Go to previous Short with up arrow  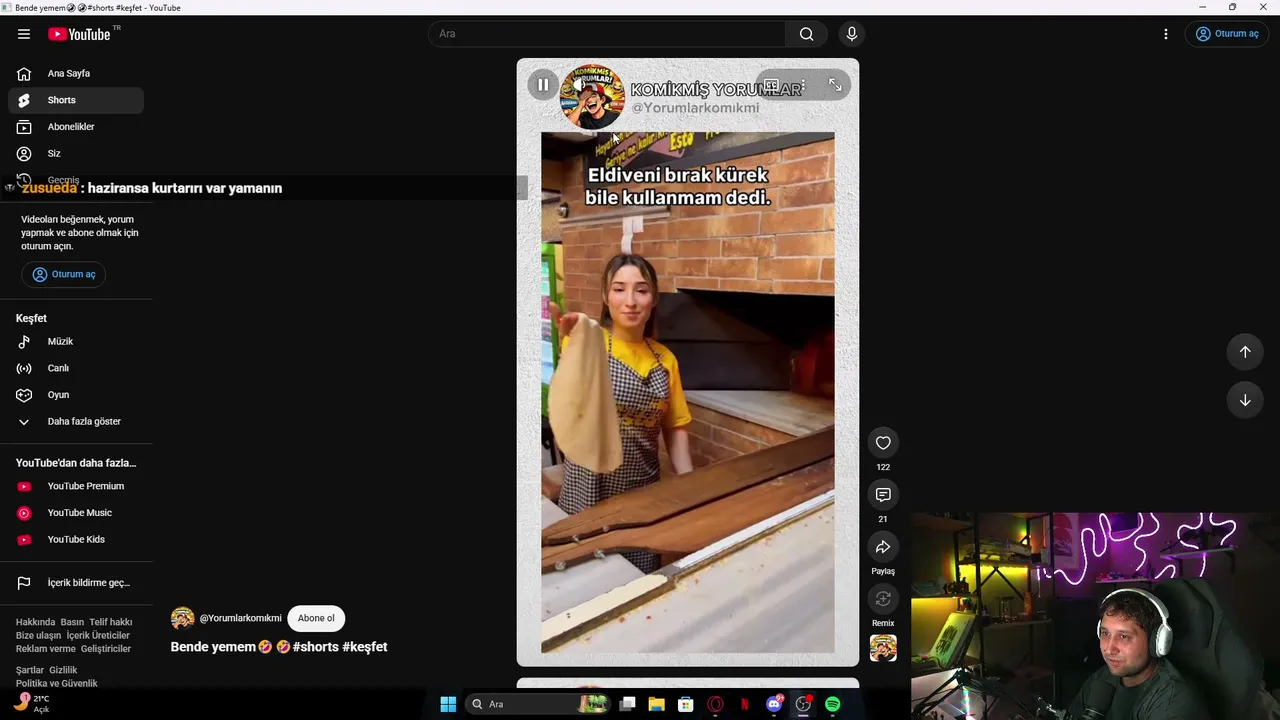(x=1245, y=352)
